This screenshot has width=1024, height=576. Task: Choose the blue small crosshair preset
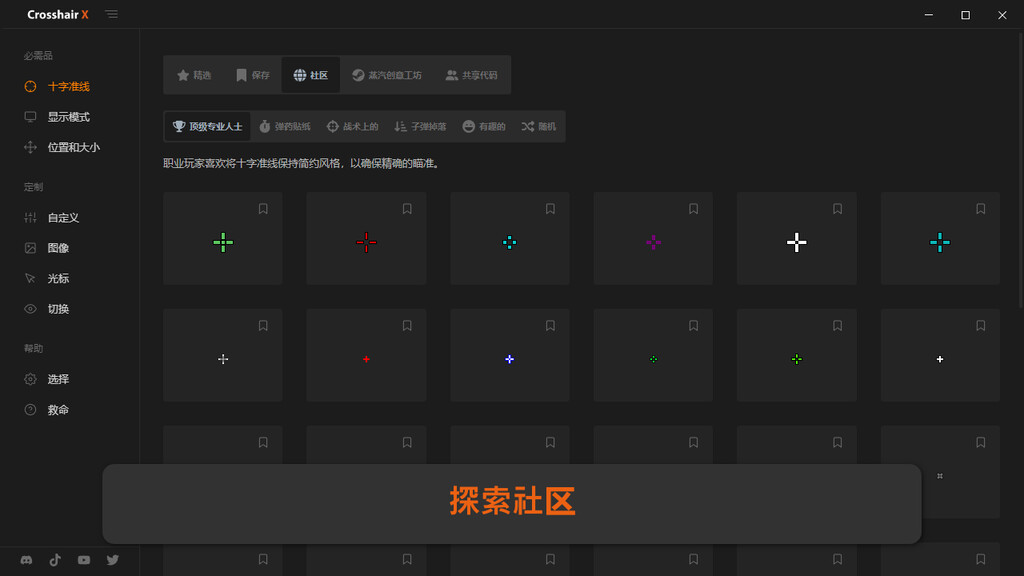509,359
